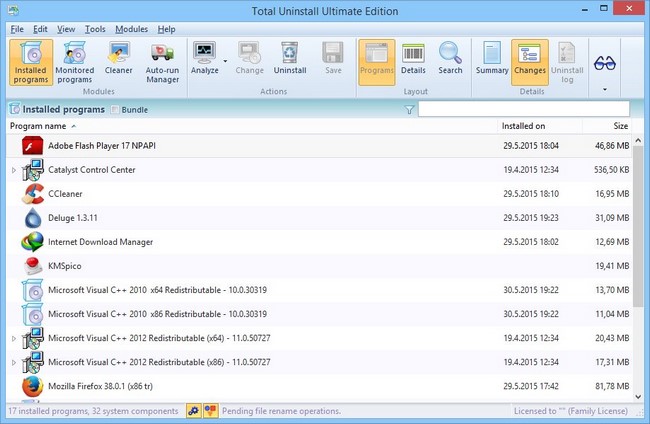The width and height of the screenshot is (650, 424).
Task: Open the Tools menu
Action: [95, 30]
